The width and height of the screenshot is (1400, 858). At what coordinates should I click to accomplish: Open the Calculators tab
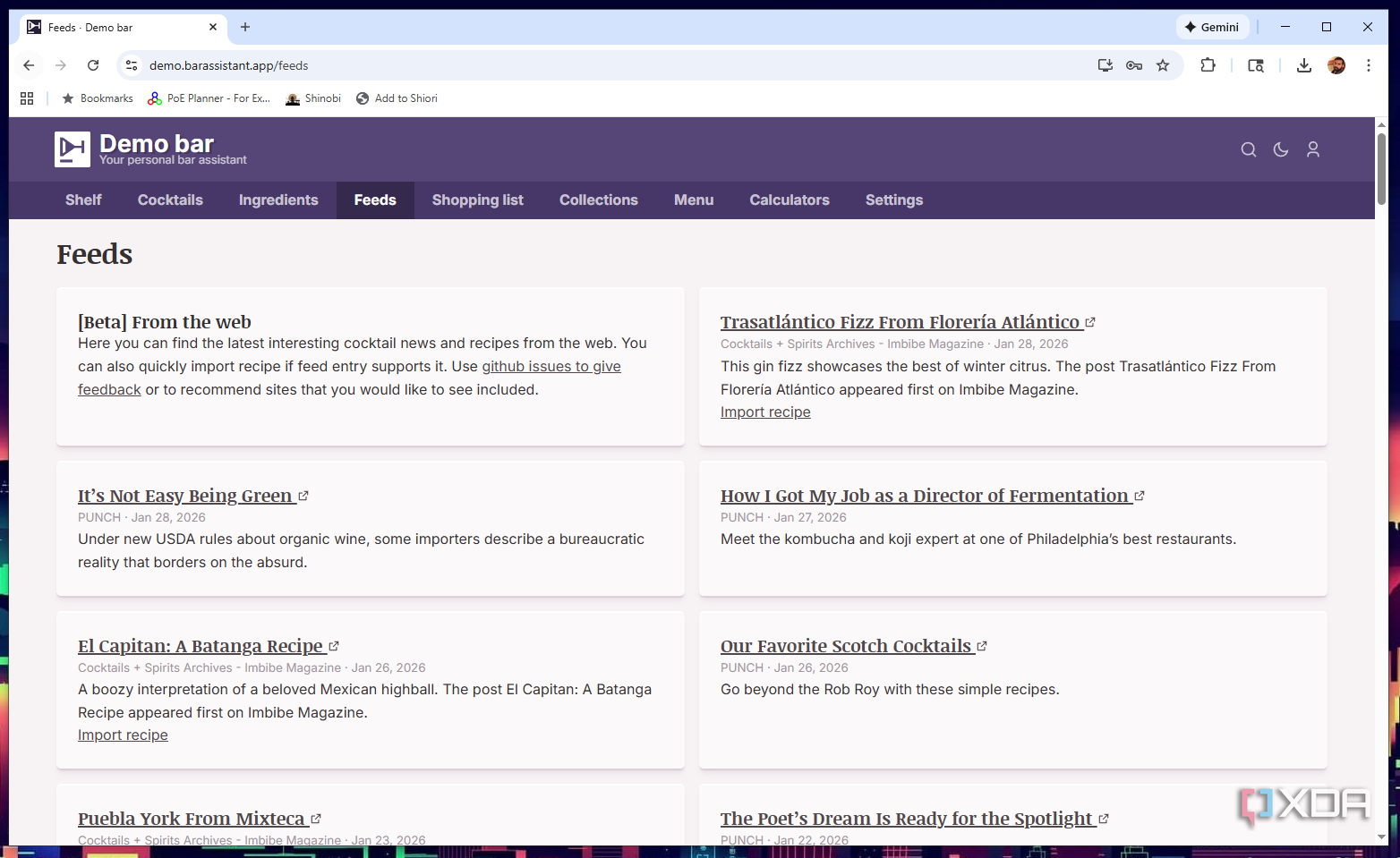tap(790, 200)
